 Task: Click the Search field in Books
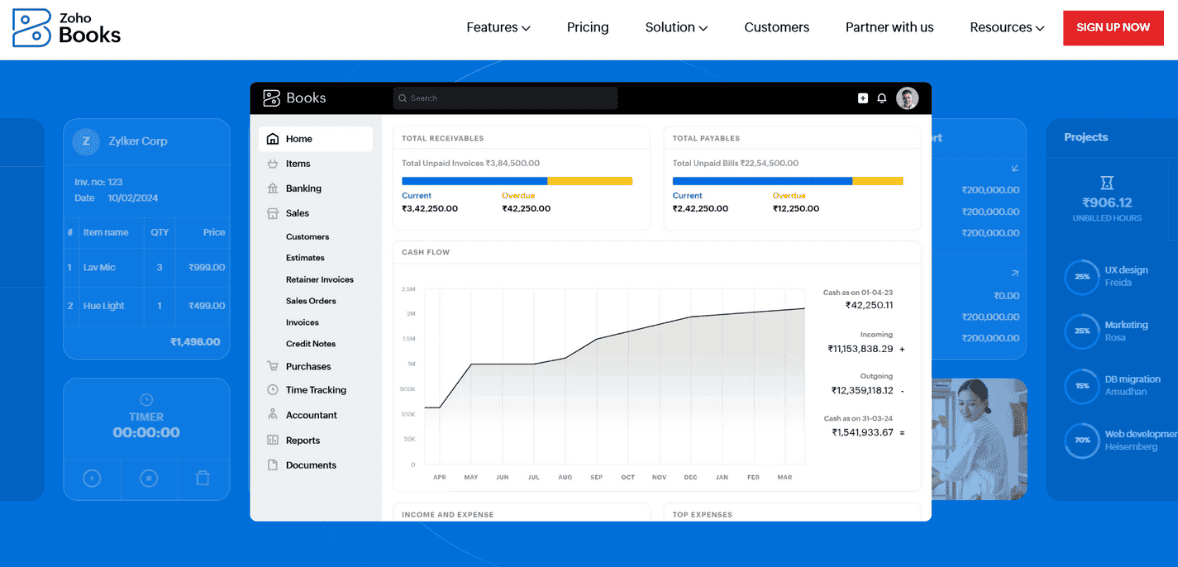pyautogui.click(x=505, y=98)
